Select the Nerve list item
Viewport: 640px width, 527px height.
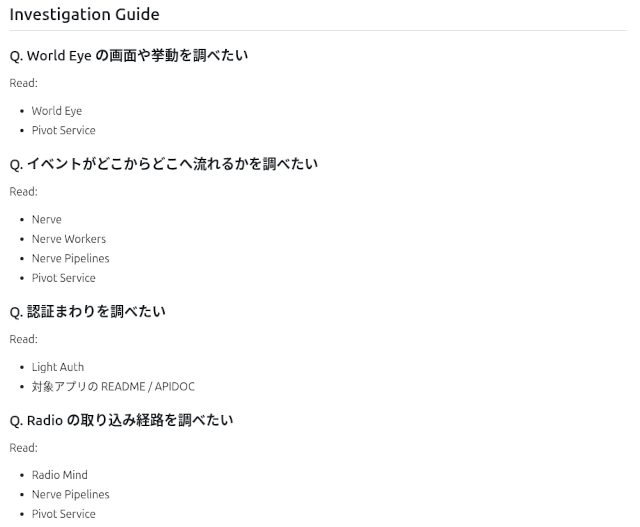coord(46,219)
